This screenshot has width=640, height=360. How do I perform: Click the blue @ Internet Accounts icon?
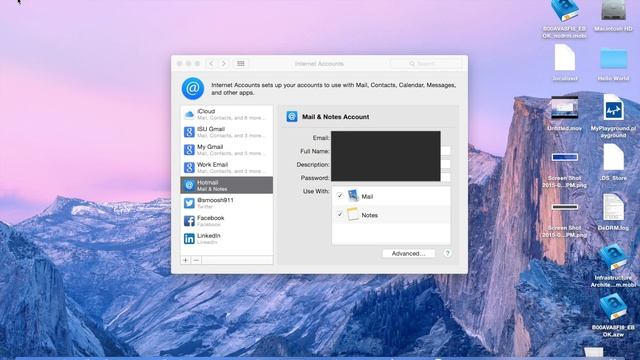pos(193,88)
